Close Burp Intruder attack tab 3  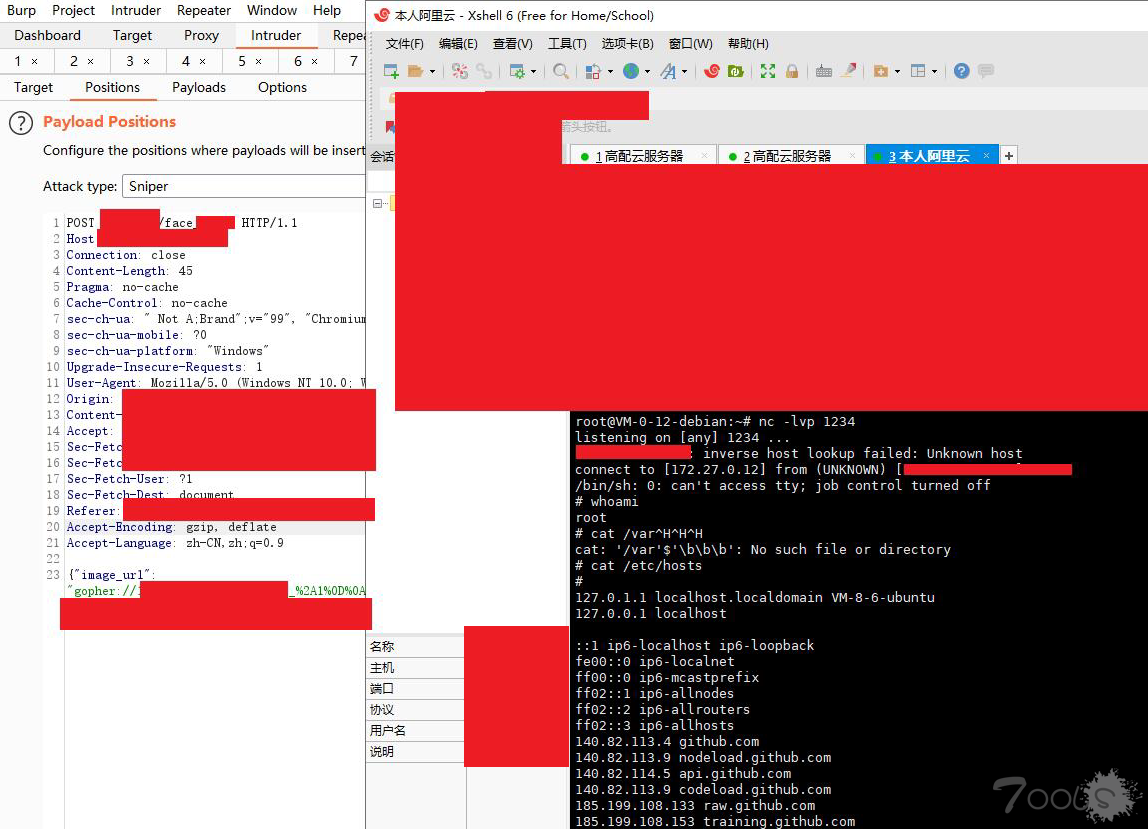(146, 62)
